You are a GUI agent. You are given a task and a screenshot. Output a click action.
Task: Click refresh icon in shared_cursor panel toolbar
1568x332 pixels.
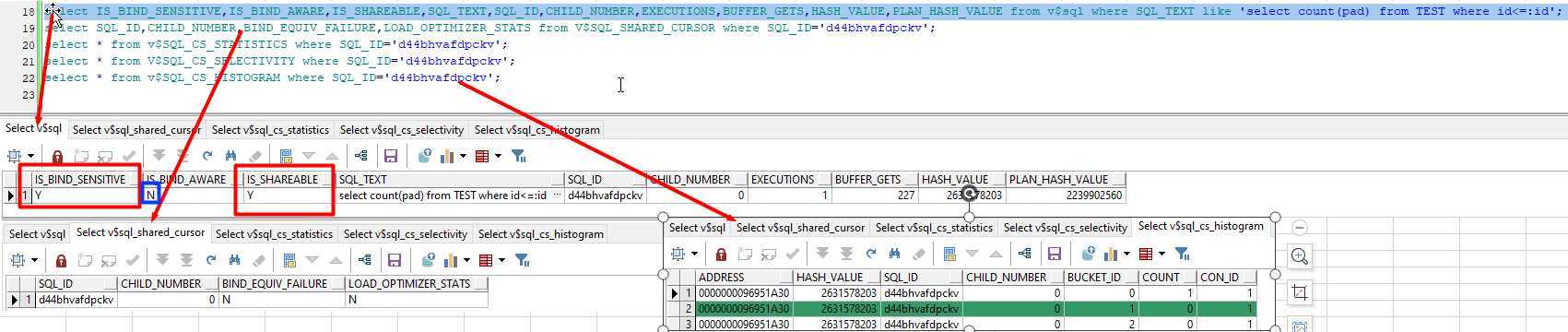coord(211,260)
